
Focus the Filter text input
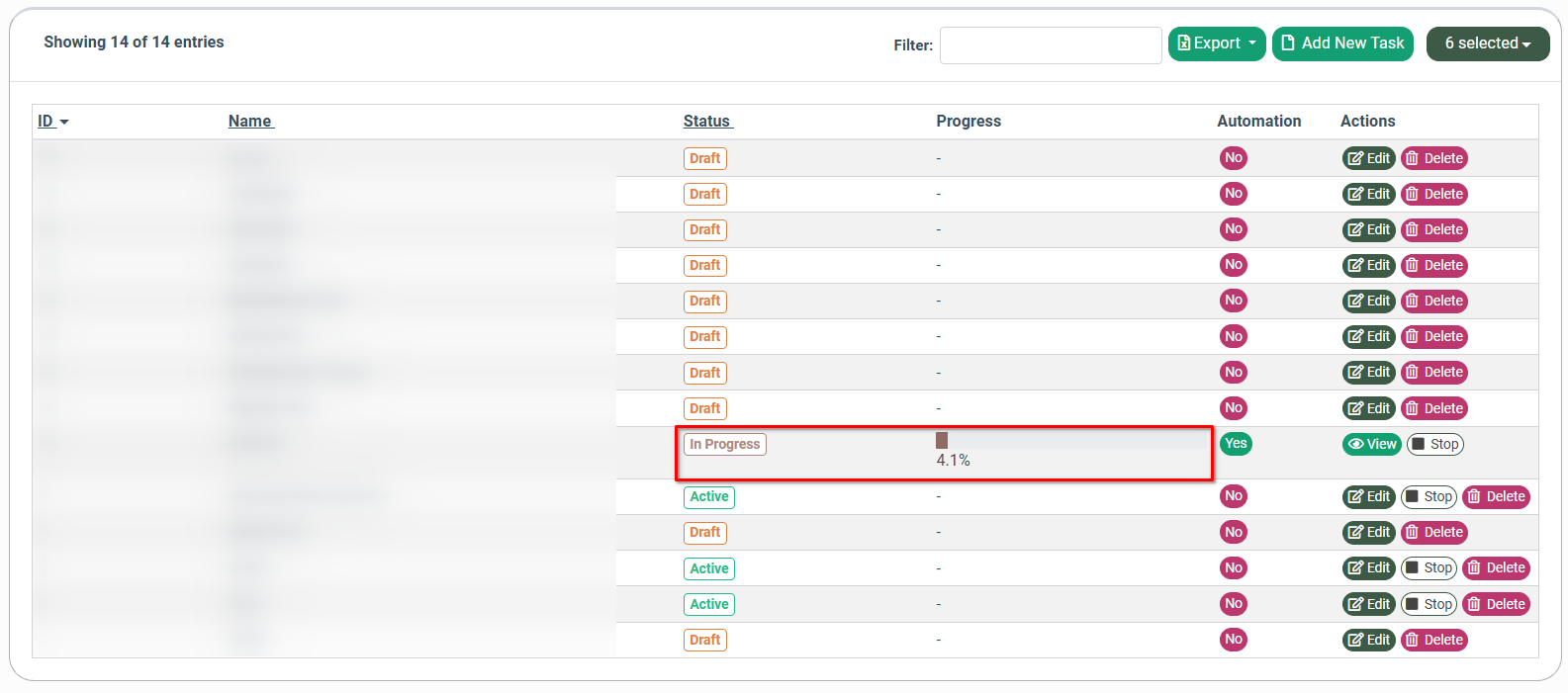[x=1050, y=45]
